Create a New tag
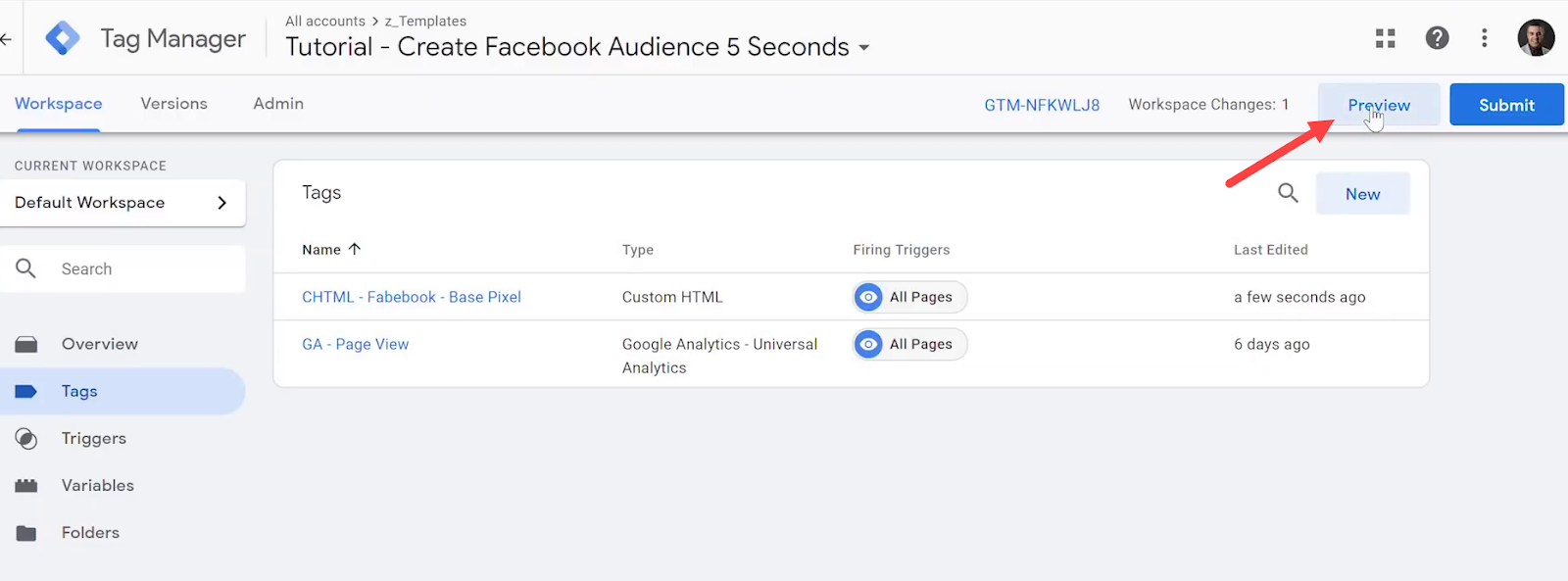 1362,194
